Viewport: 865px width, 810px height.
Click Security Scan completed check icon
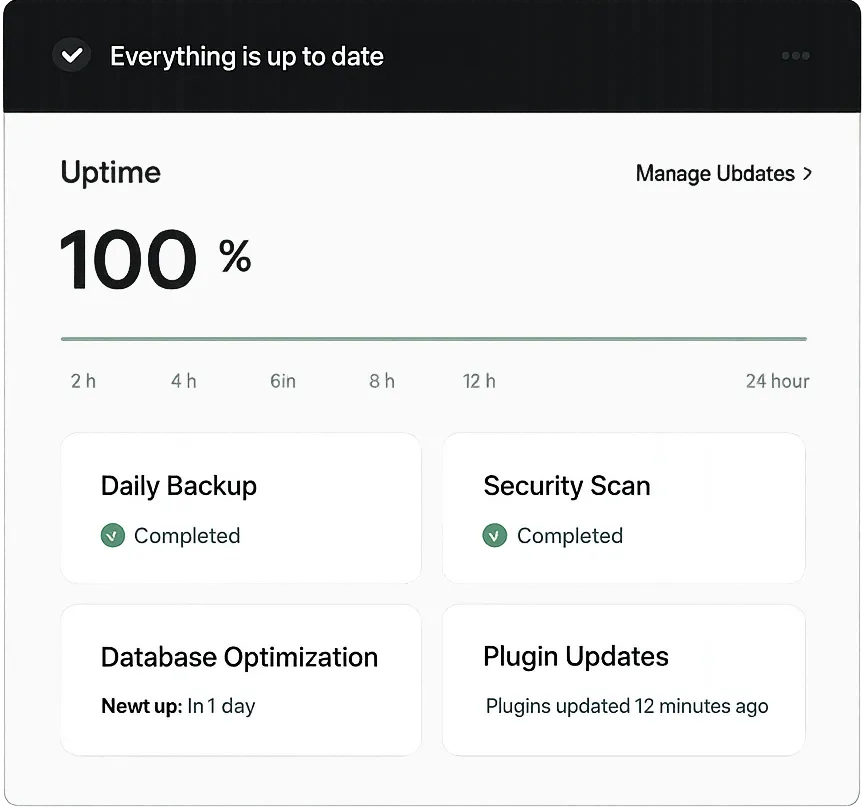point(495,536)
